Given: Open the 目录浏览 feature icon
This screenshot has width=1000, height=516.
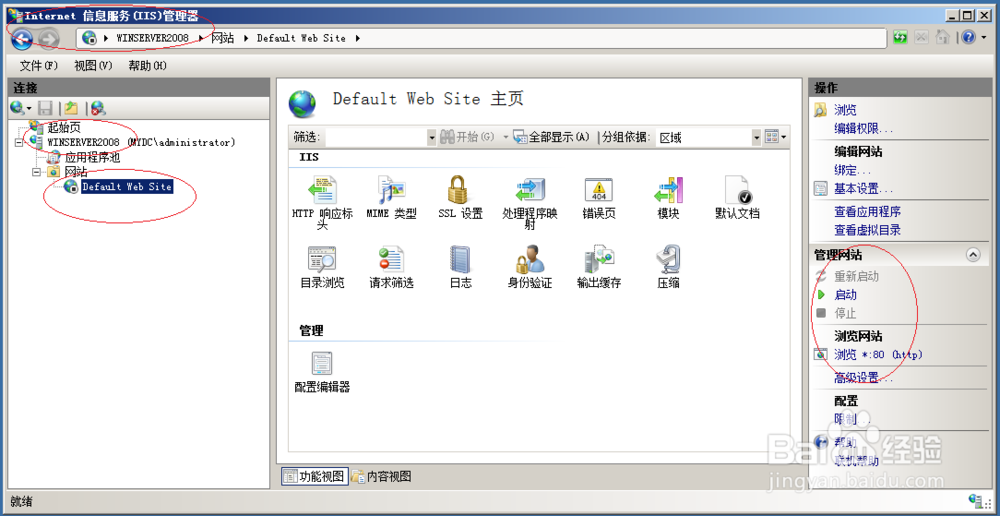Looking at the screenshot, I should 322,259.
